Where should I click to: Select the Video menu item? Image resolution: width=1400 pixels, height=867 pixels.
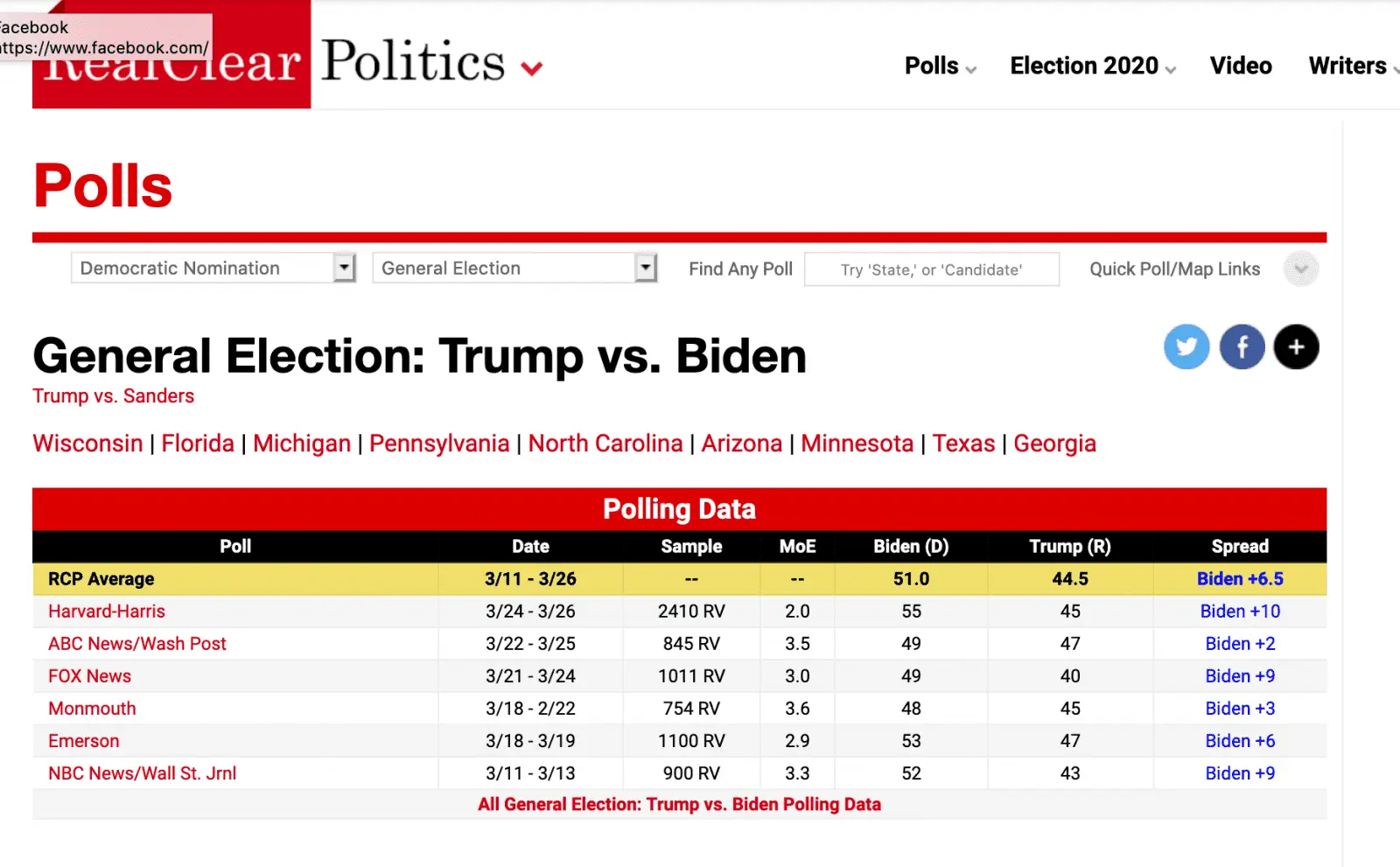[x=1241, y=66]
